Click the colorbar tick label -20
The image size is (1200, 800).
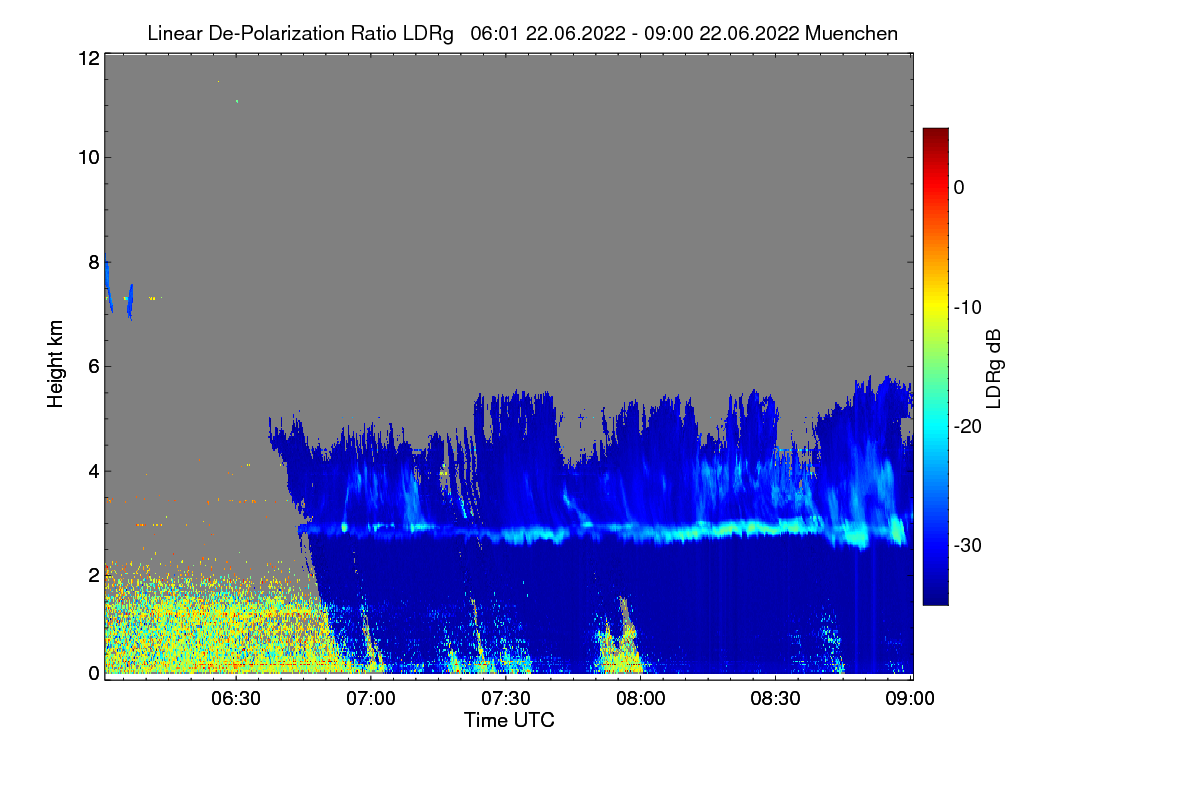click(x=967, y=426)
